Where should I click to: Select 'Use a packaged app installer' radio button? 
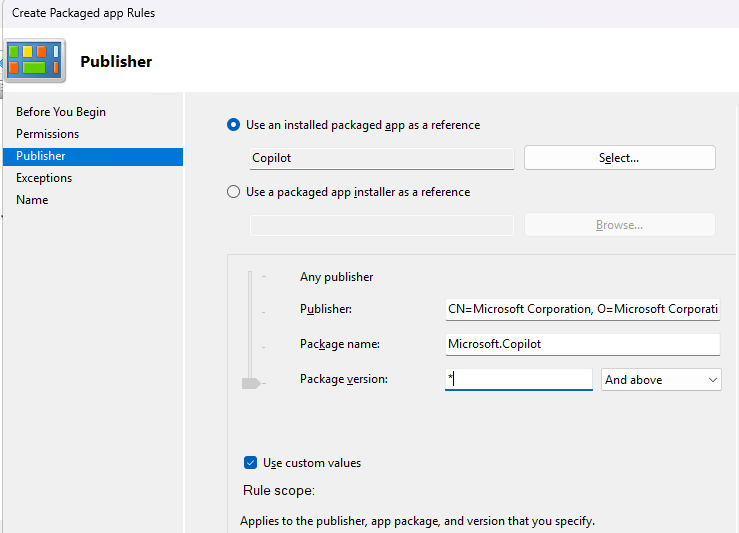click(233, 192)
